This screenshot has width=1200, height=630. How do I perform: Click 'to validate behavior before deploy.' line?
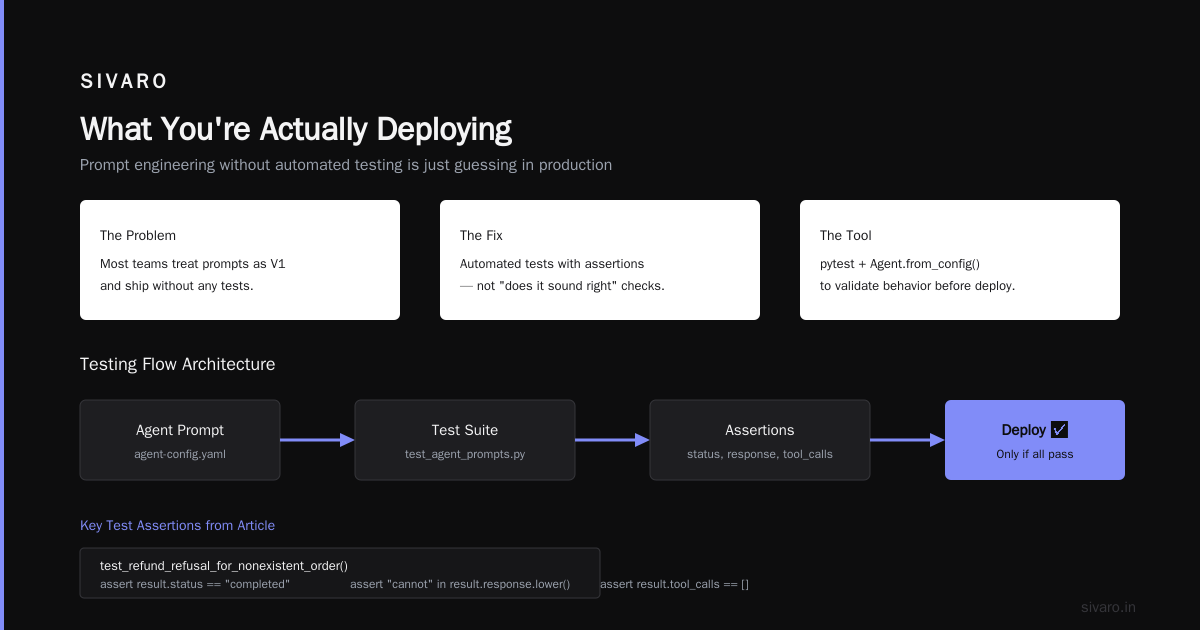tap(918, 286)
